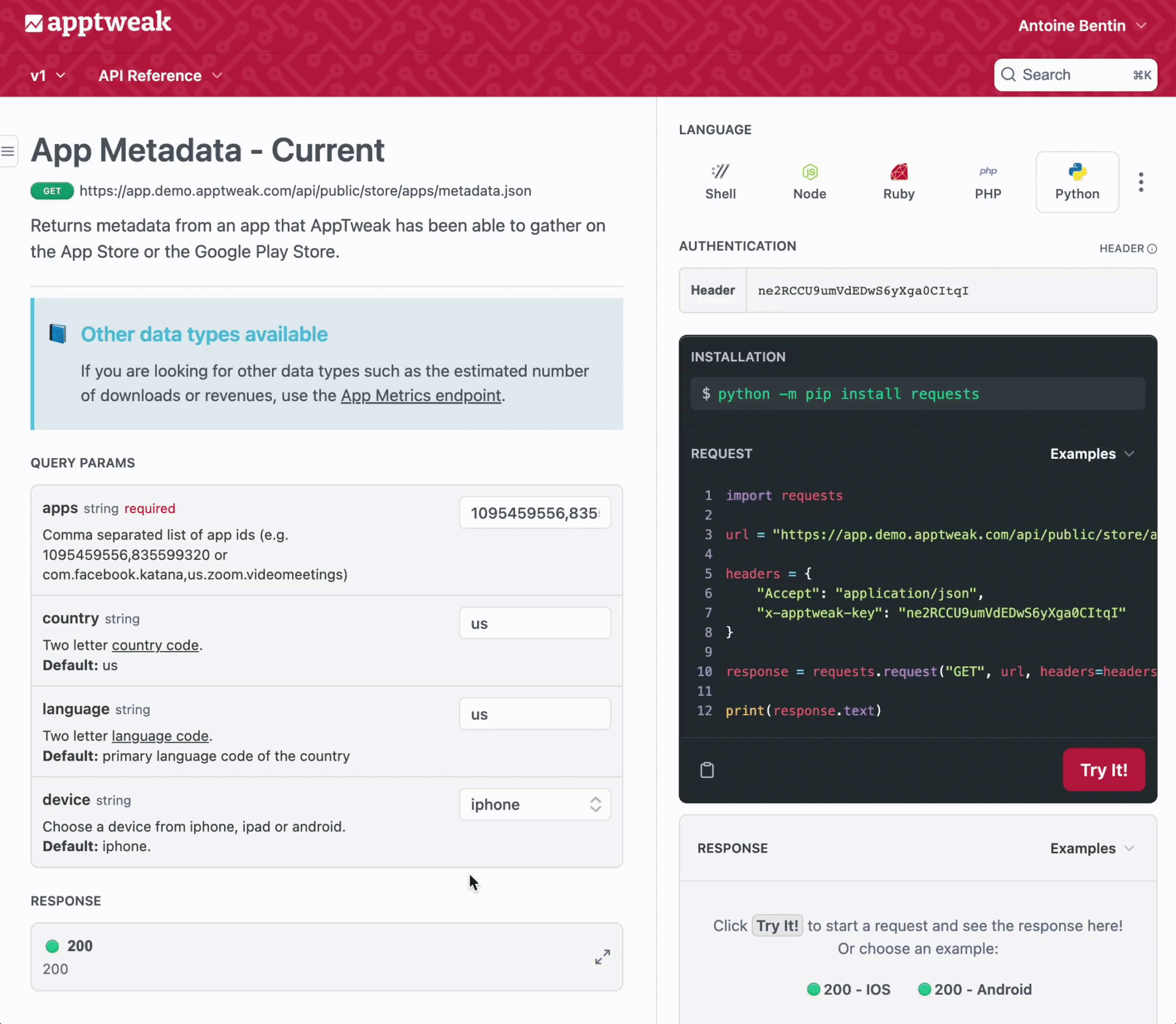This screenshot has height=1024, width=1176.
Task: Click the search magnifier icon
Action: (x=1008, y=75)
